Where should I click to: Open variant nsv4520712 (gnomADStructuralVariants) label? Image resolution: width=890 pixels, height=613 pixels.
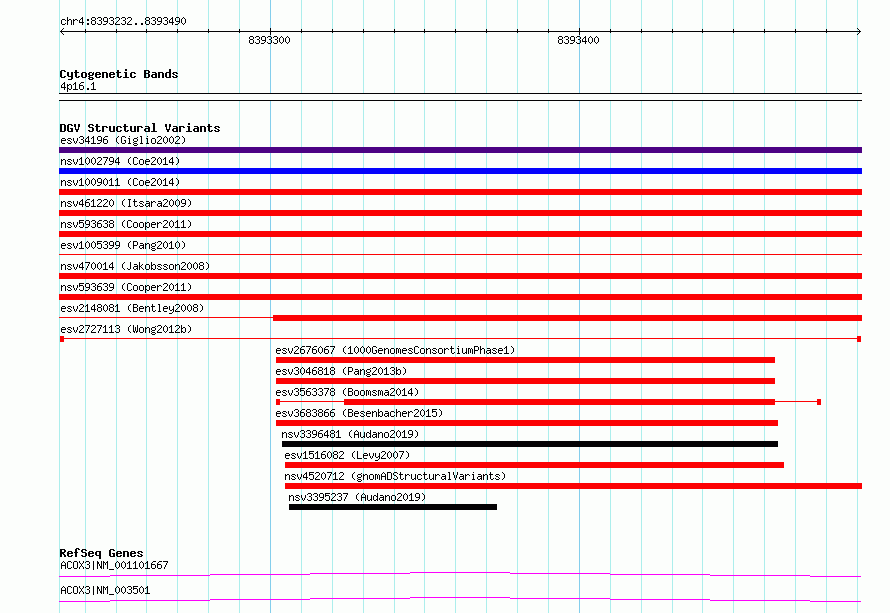point(395,476)
